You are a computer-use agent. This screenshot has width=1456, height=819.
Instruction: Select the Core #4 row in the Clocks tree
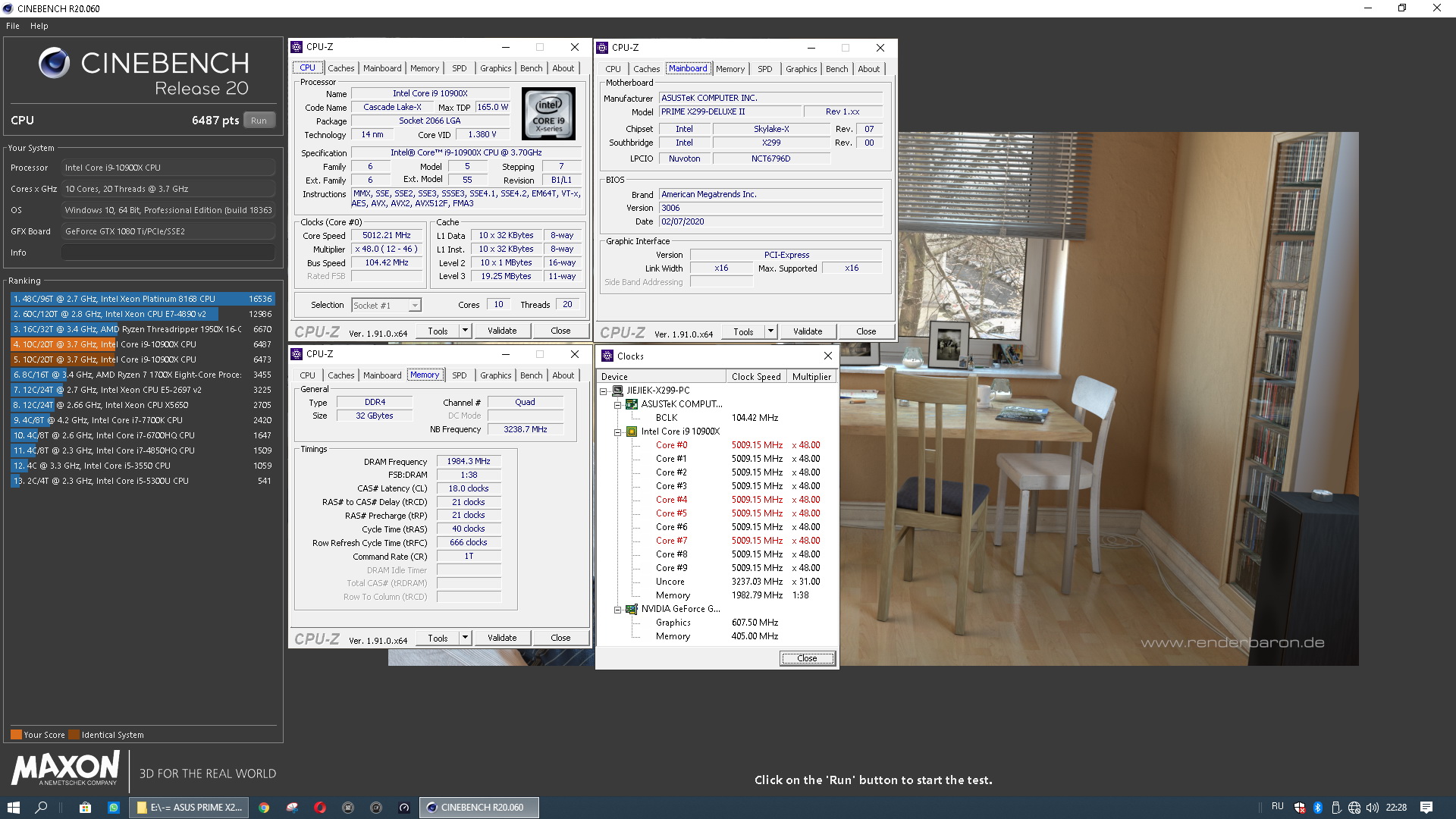671,500
